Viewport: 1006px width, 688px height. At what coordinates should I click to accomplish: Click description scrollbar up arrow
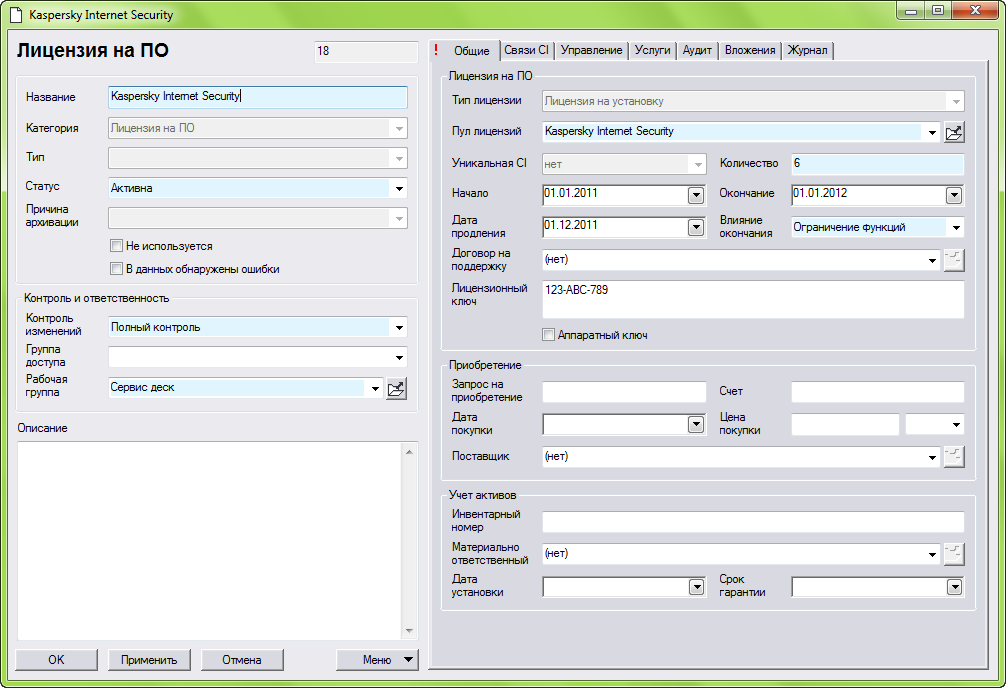point(410,452)
